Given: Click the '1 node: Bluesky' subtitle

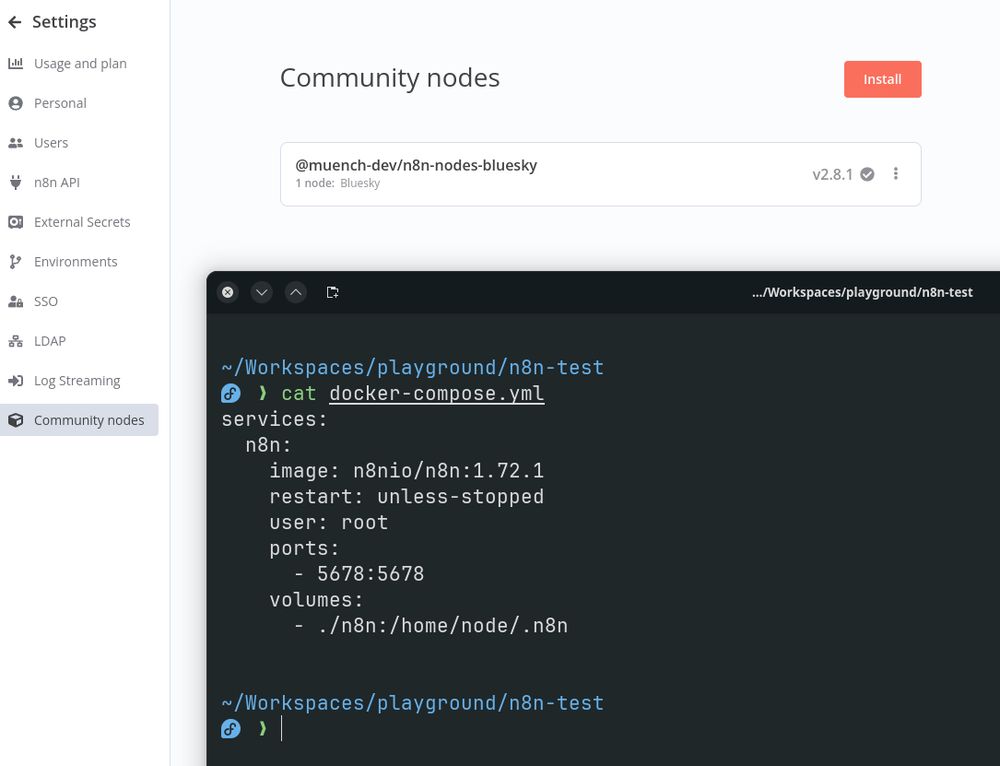Looking at the screenshot, I should (x=337, y=183).
